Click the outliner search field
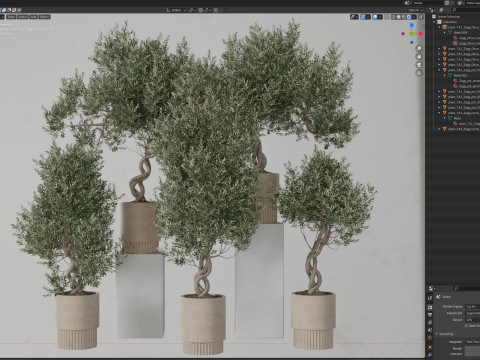 click(x=465, y=10)
